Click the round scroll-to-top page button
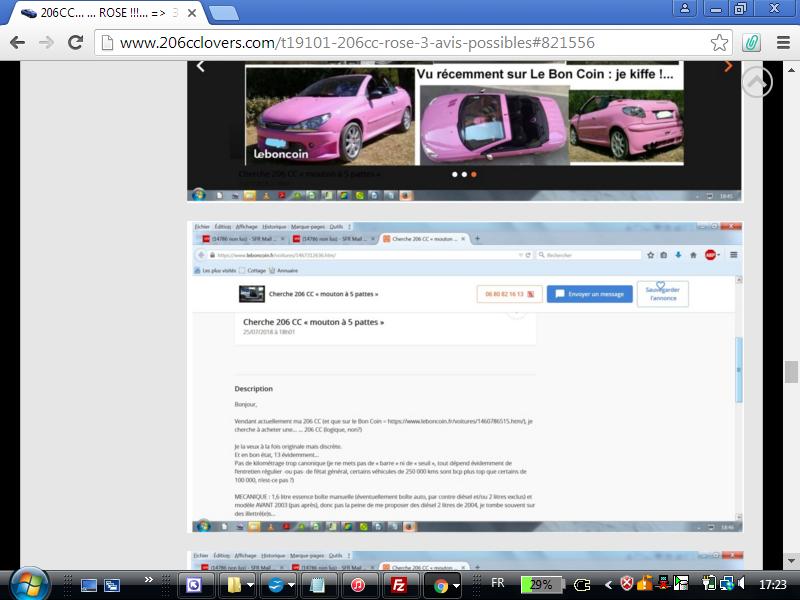800x600 pixels. (757, 82)
